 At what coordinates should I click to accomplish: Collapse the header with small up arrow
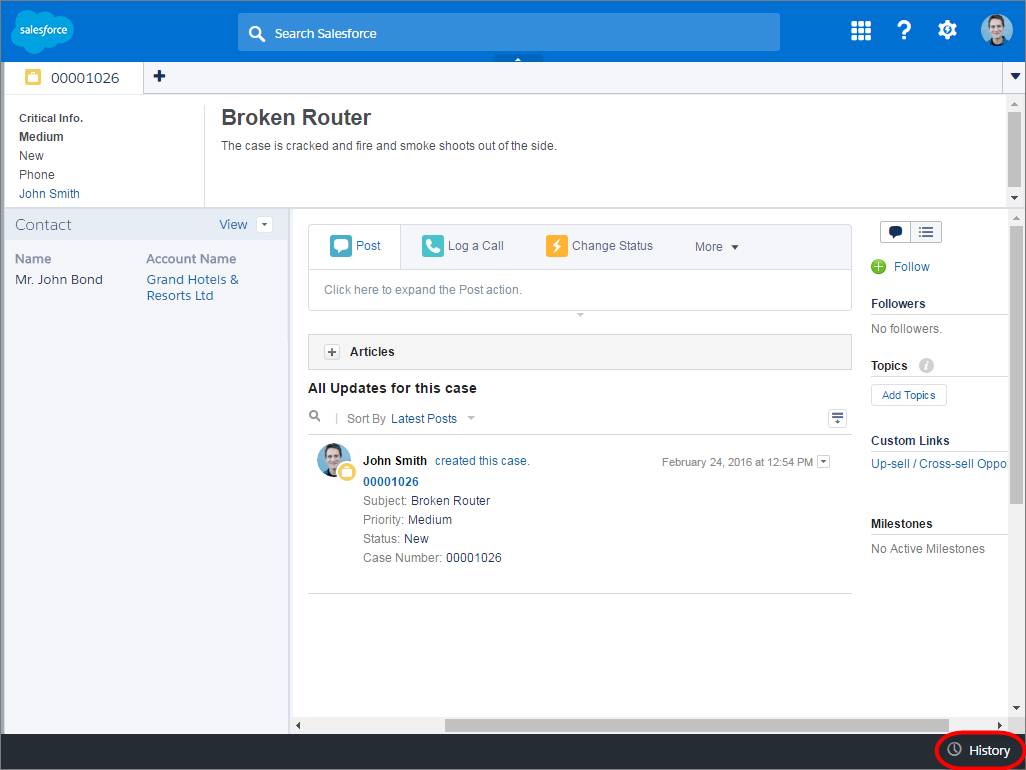click(x=518, y=59)
